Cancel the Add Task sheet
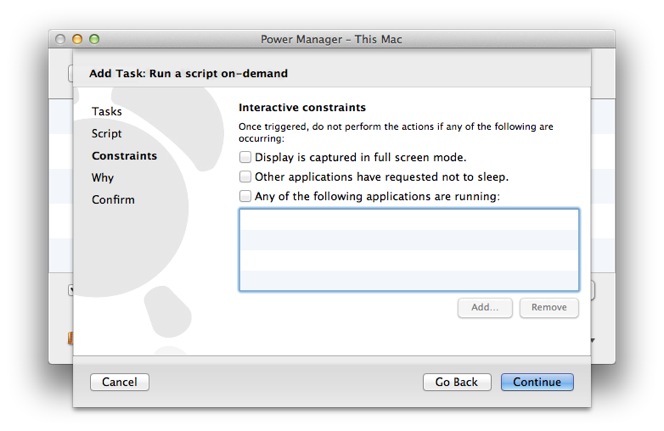664x431 pixels. coord(119,382)
